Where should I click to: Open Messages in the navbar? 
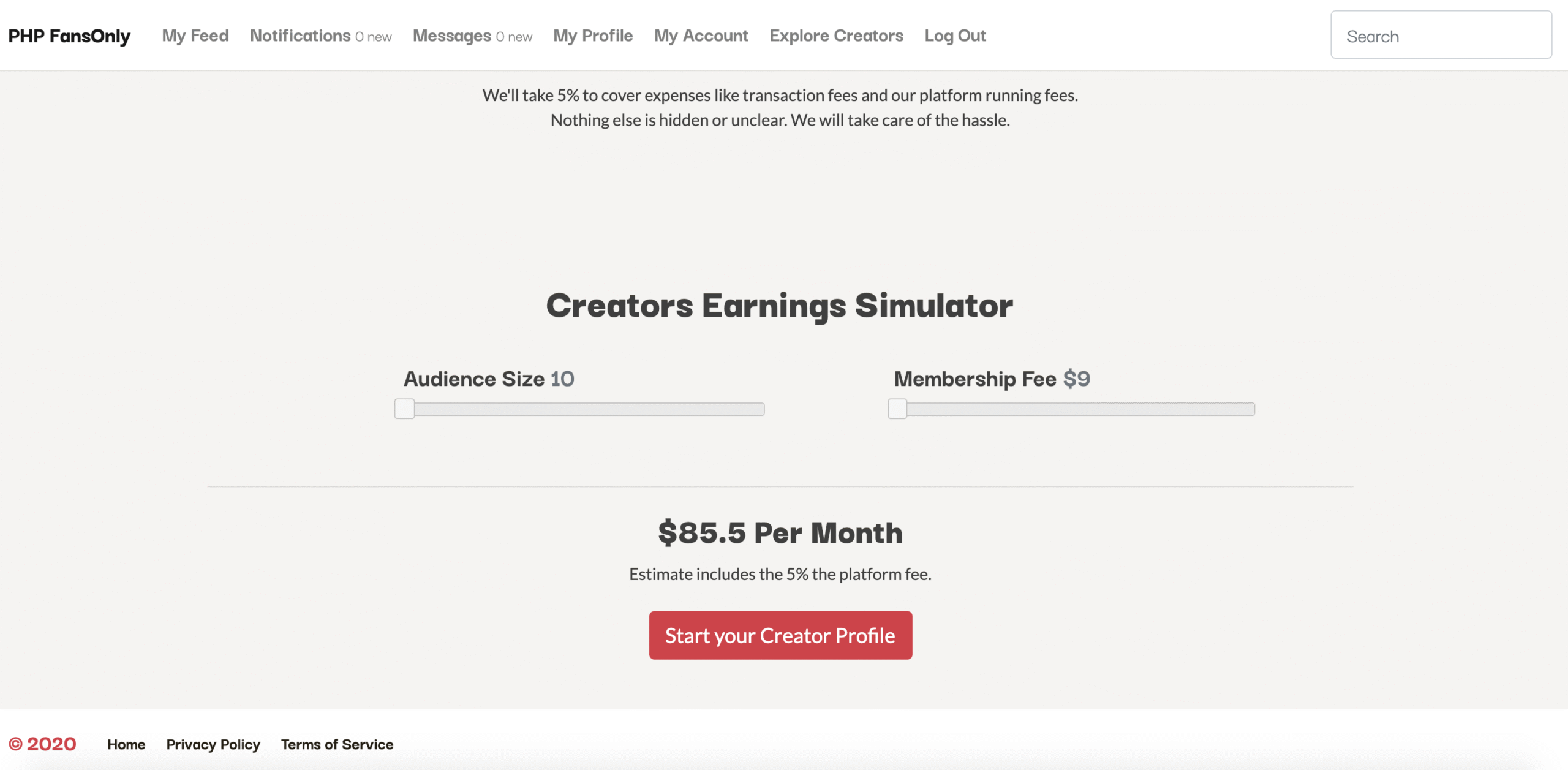472,36
